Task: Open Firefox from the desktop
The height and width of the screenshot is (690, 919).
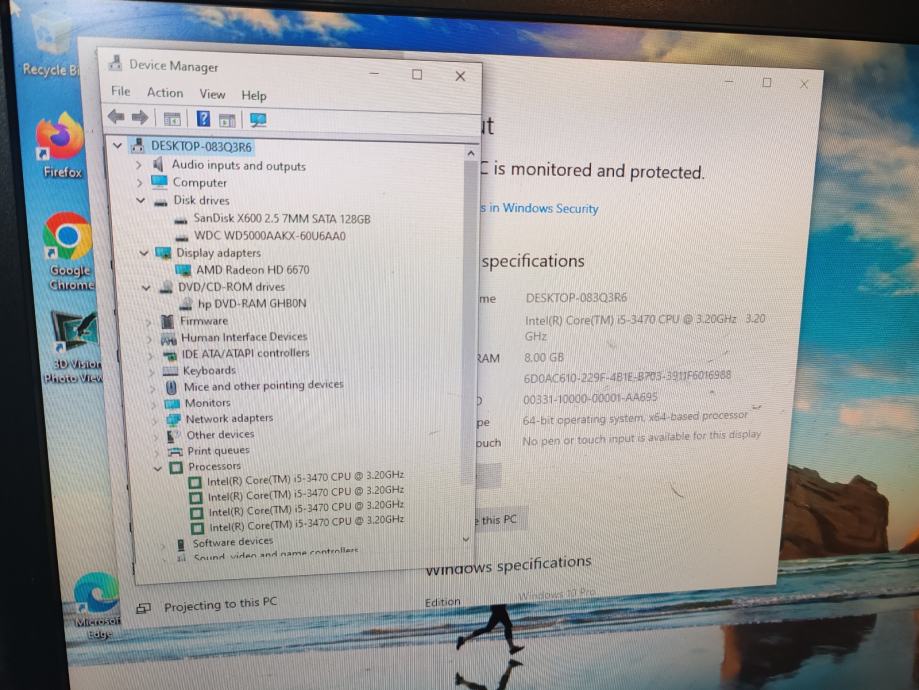Action: coord(61,146)
